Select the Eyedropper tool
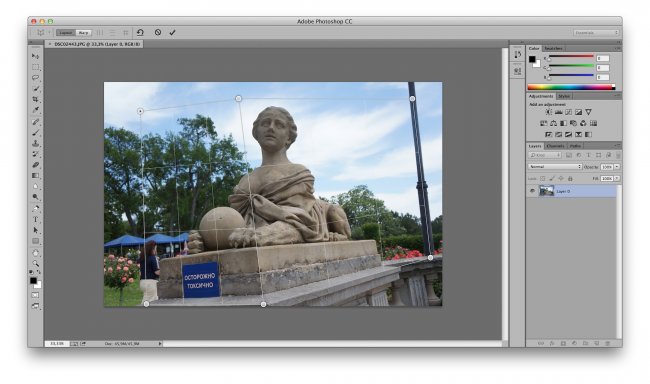 coord(36,110)
